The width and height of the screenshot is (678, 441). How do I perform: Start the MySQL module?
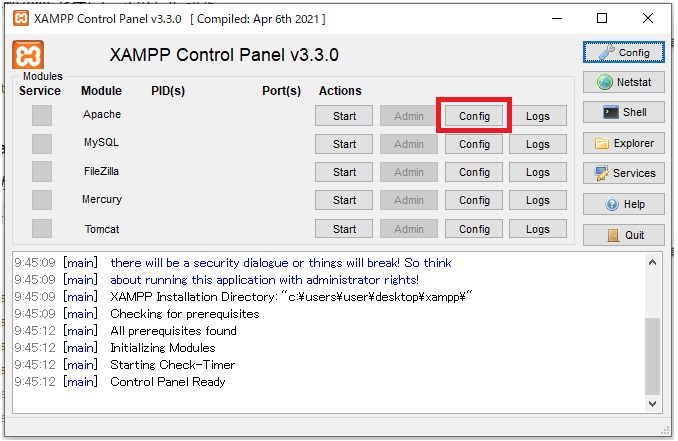344,144
